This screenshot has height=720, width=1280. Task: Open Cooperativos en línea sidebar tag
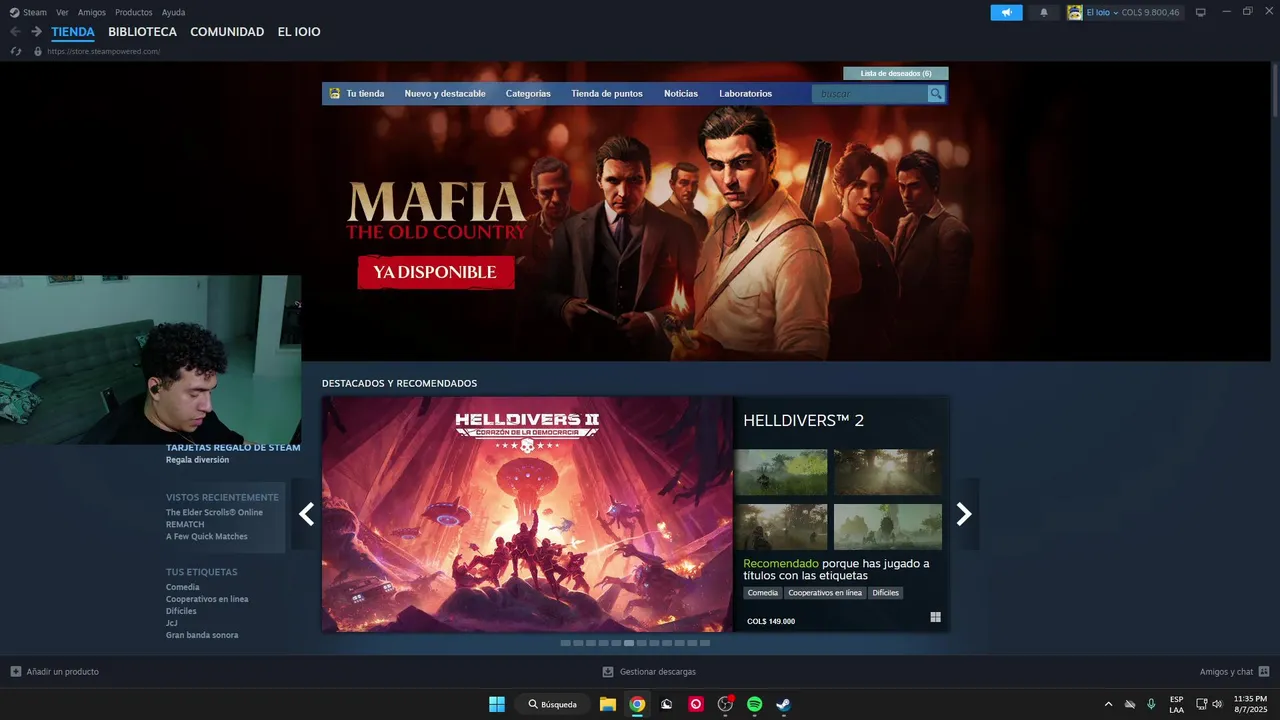click(207, 599)
